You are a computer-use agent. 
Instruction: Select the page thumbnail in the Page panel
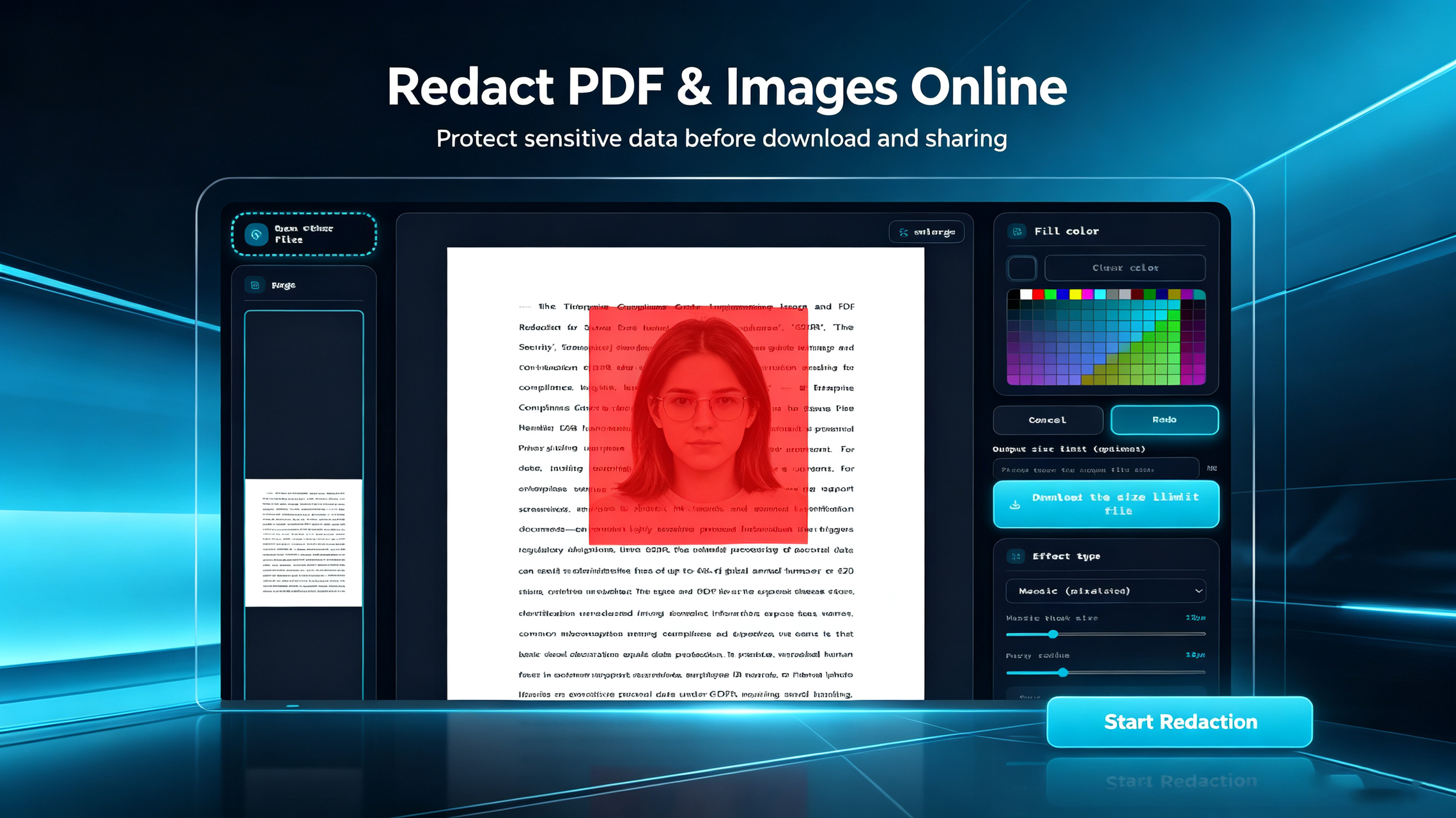pos(304,543)
